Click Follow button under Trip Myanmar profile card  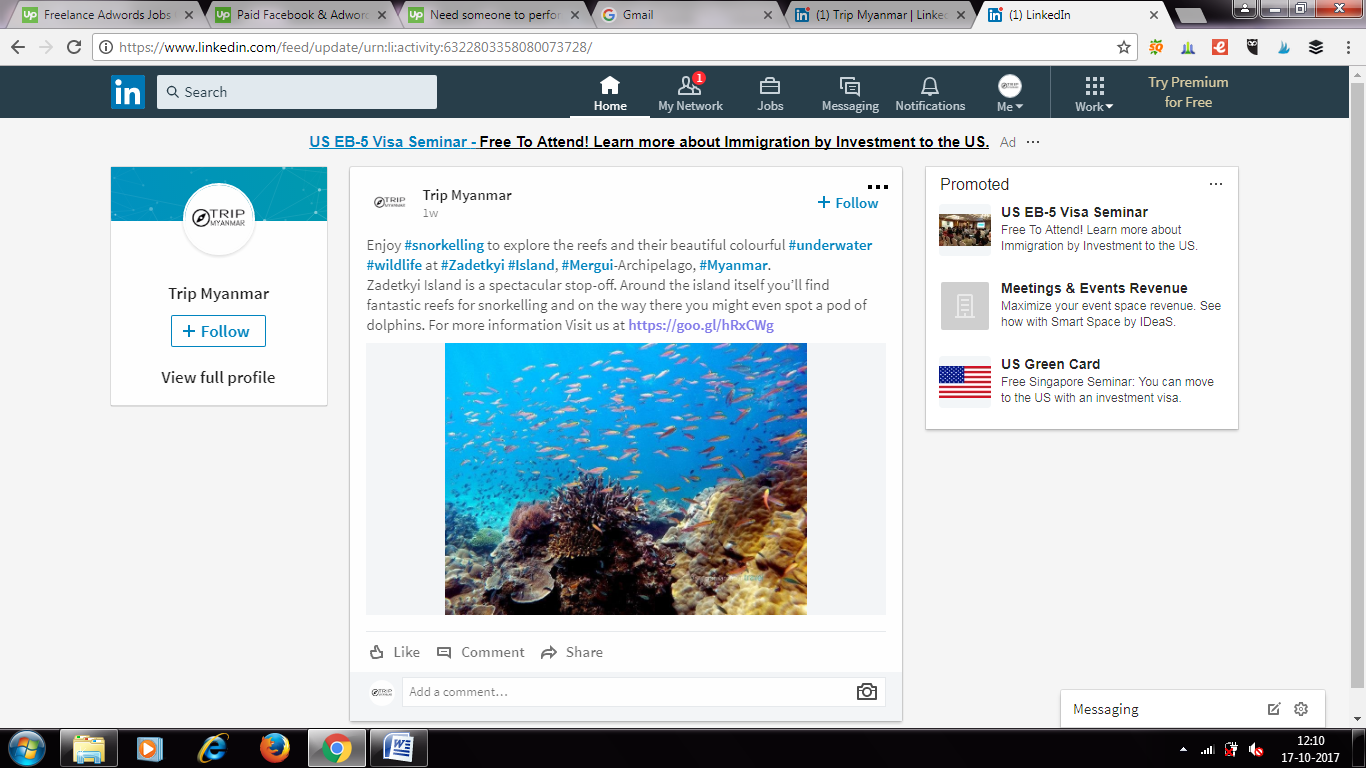[218, 331]
